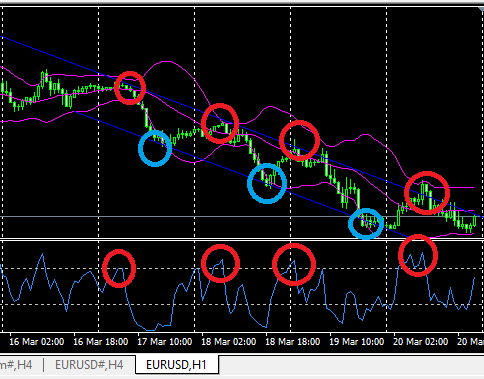Open the EURUSD#,H4 chart tab
This screenshot has width=484, height=379.
tap(89, 365)
